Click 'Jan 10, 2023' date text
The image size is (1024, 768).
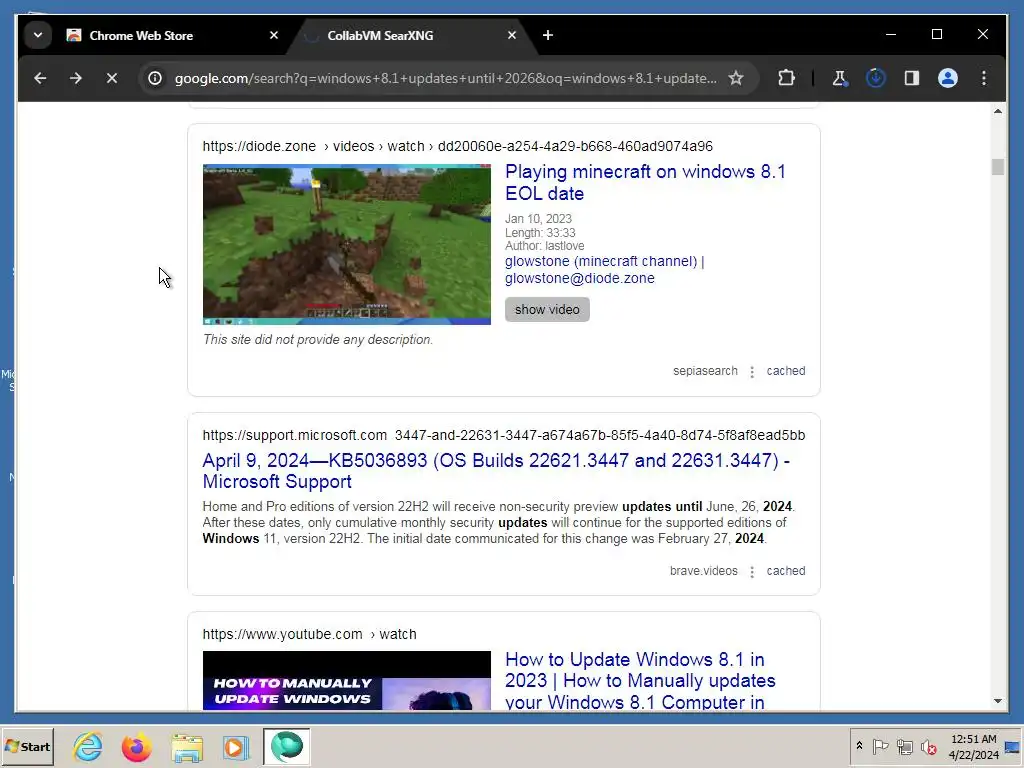[538, 219]
